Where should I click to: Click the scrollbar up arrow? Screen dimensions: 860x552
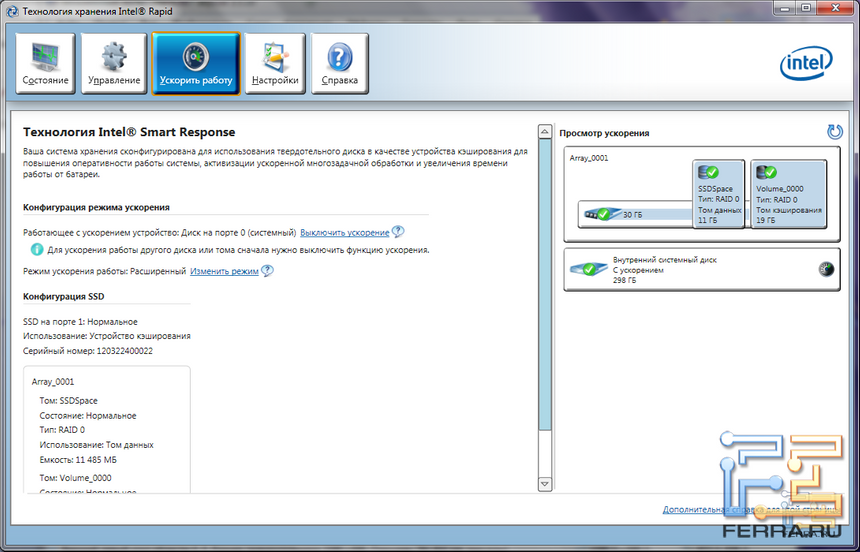[545, 132]
